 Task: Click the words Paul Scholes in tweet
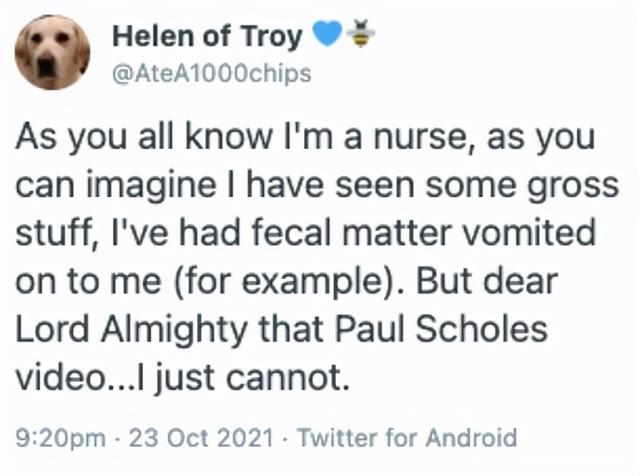pyautogui.click(x=441, y=329)
